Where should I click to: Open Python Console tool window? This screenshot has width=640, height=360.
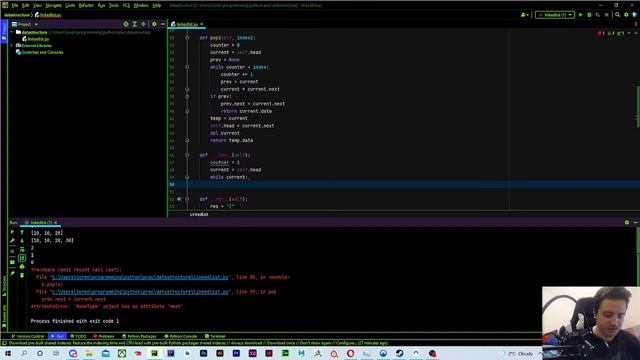click(x=181, y=336)
